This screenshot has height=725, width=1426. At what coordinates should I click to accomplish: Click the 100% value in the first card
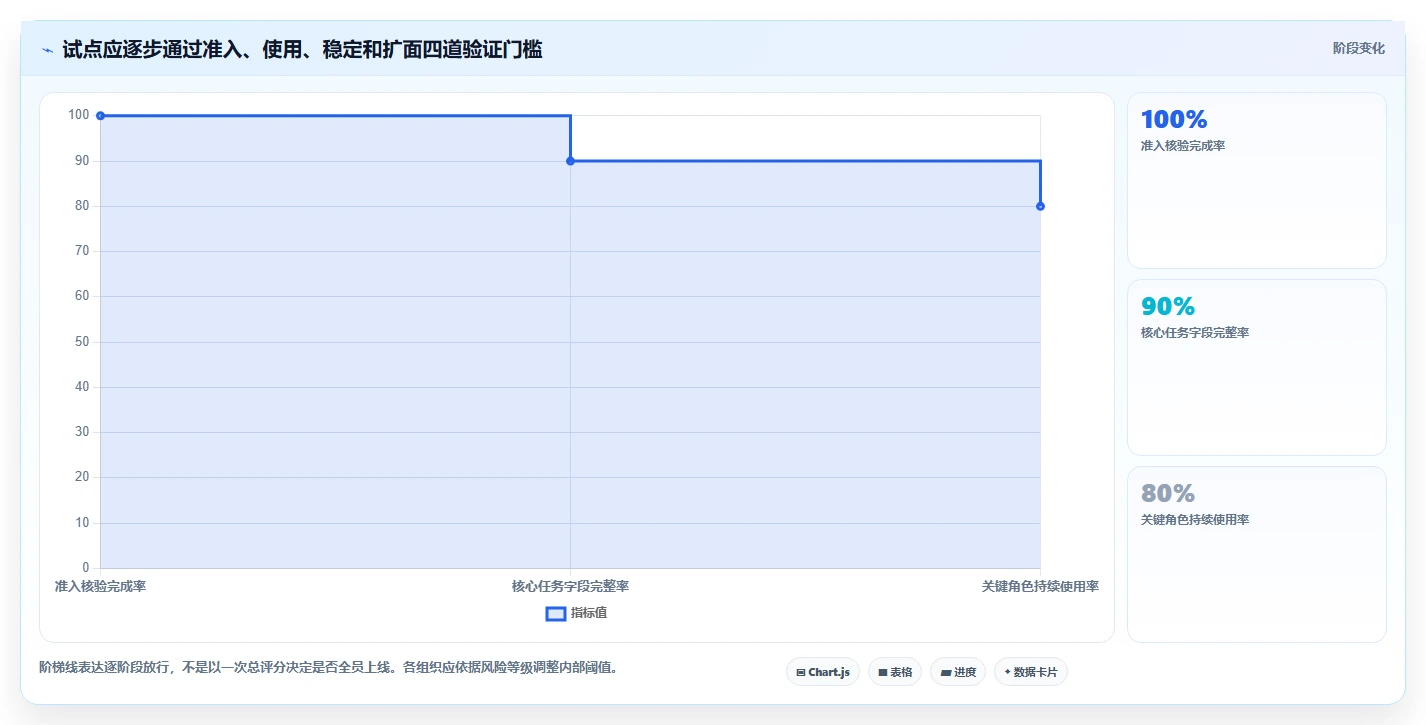click(1174, 120)
